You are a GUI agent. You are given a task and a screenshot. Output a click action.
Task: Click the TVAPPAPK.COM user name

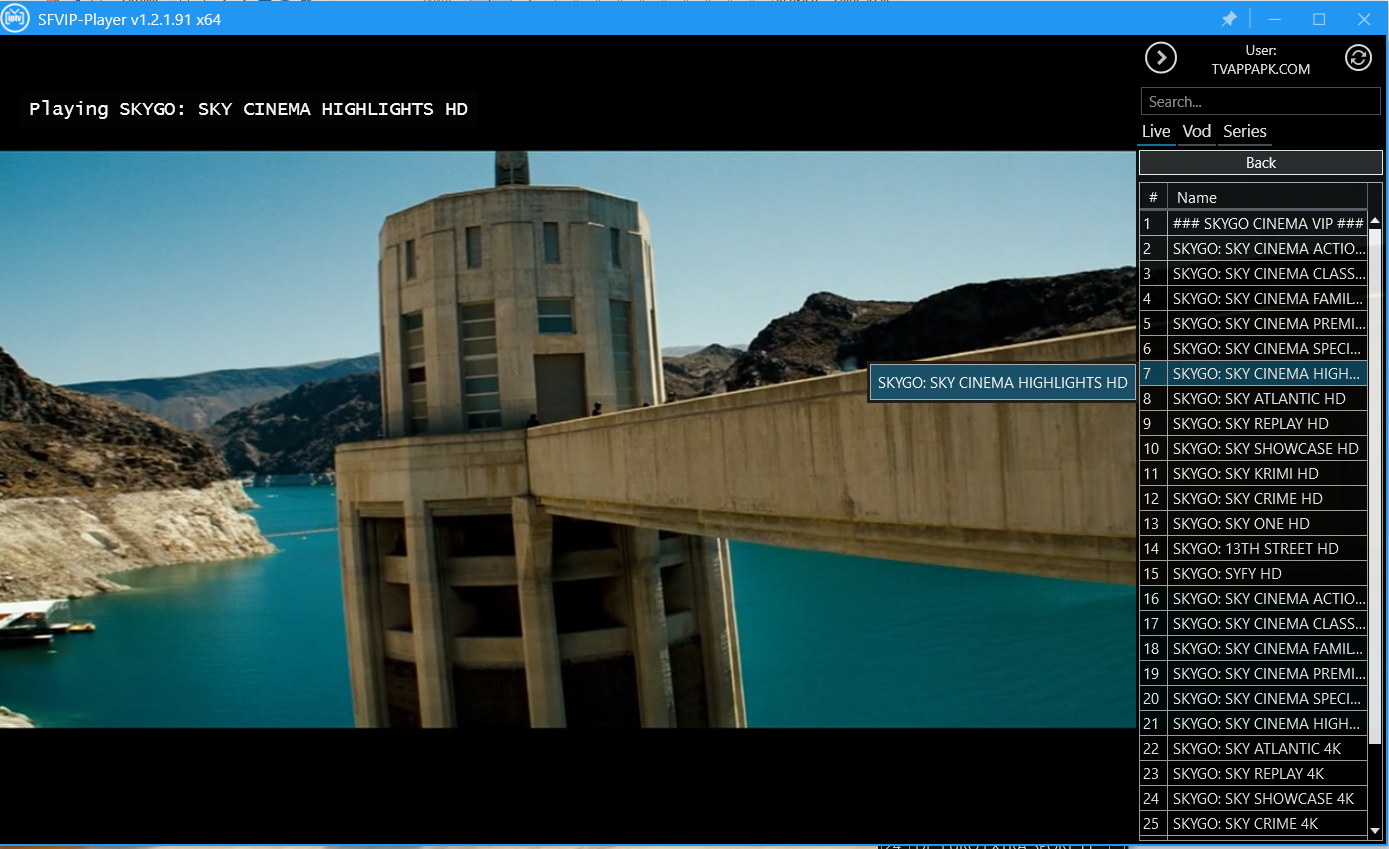click(1260, 69)
